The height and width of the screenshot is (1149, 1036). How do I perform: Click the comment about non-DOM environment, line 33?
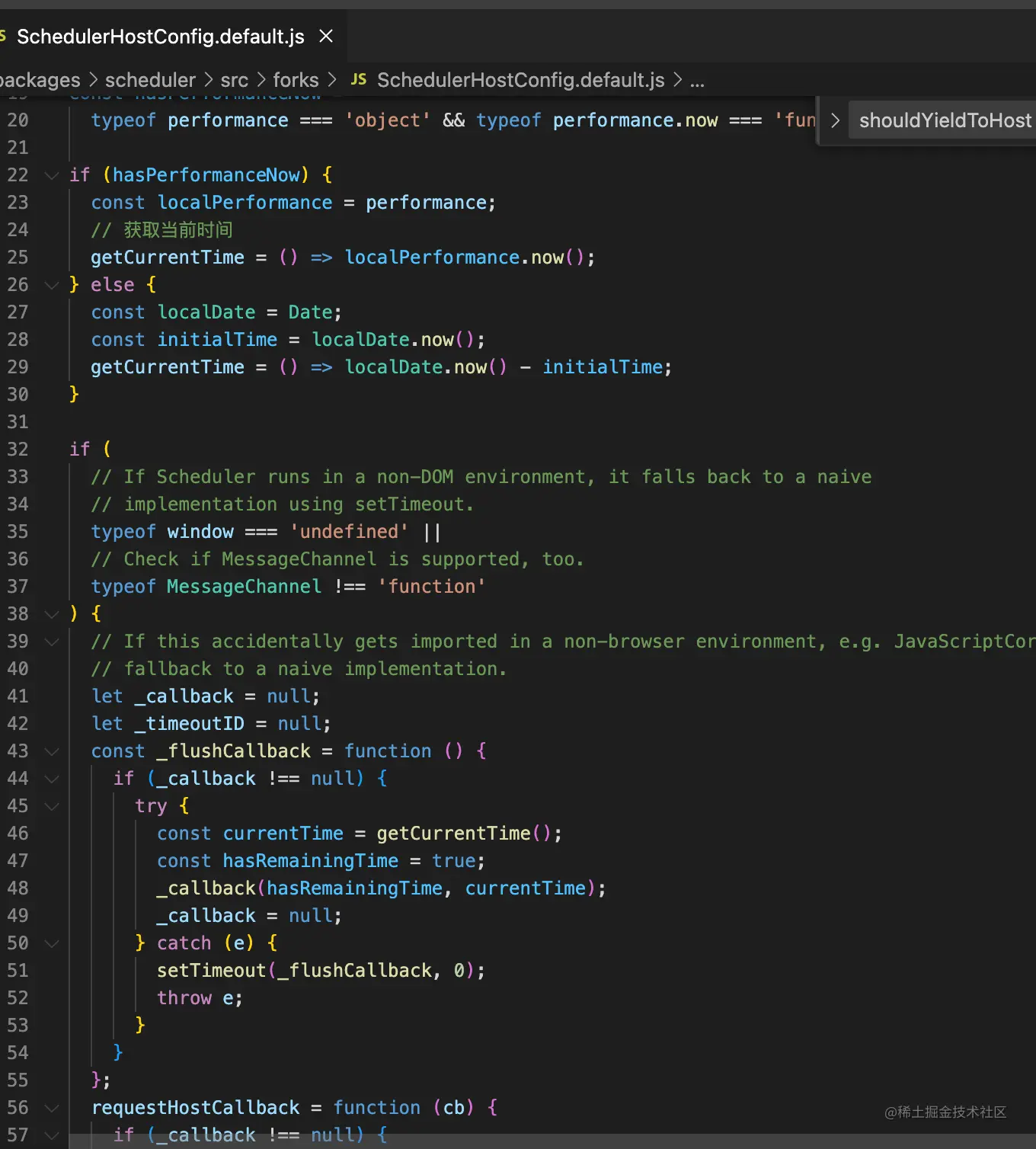point(481,477)
